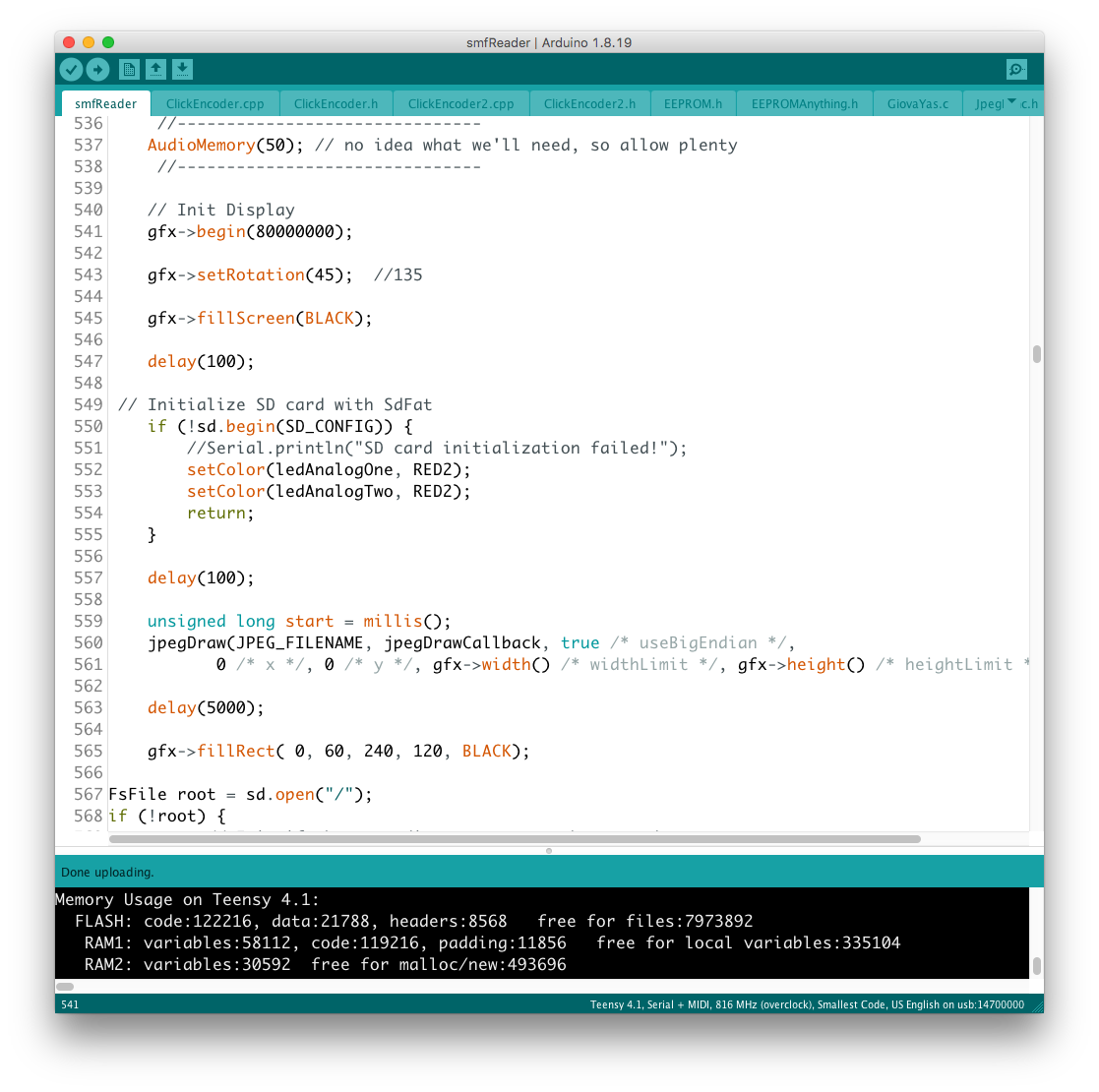Image resolution: width=1099 pixels, height=1092 pixels.
Task: Click the '// Init Display' comment
Action: [220, 211]
